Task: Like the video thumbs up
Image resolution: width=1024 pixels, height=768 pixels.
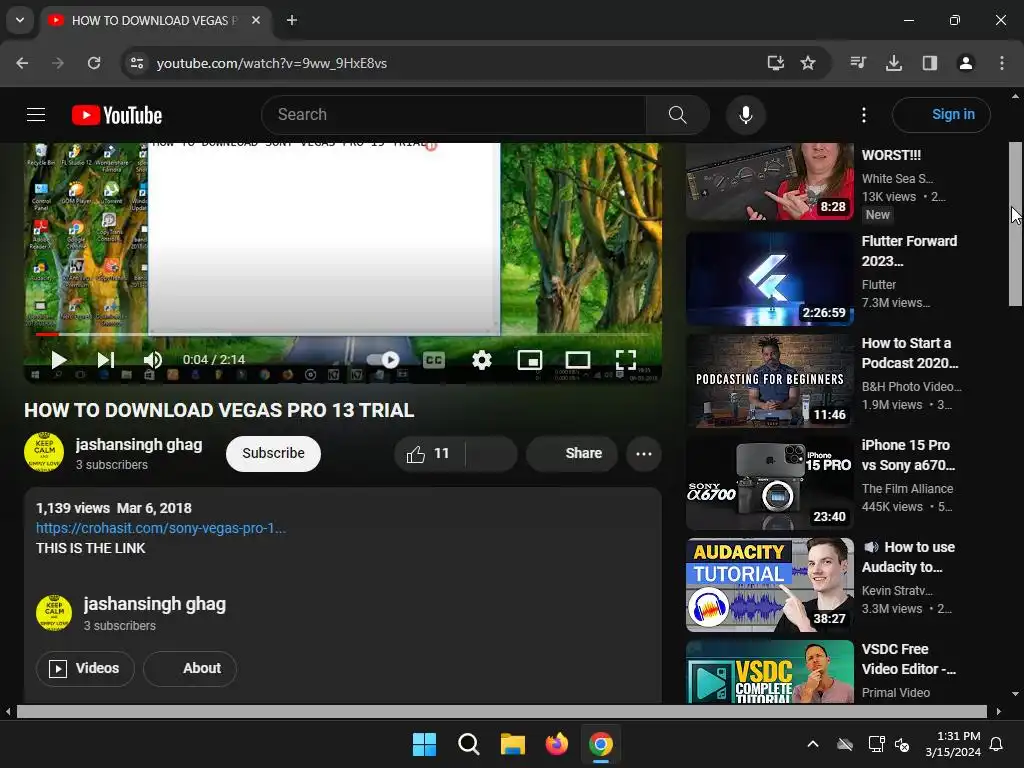Action: 428,454
